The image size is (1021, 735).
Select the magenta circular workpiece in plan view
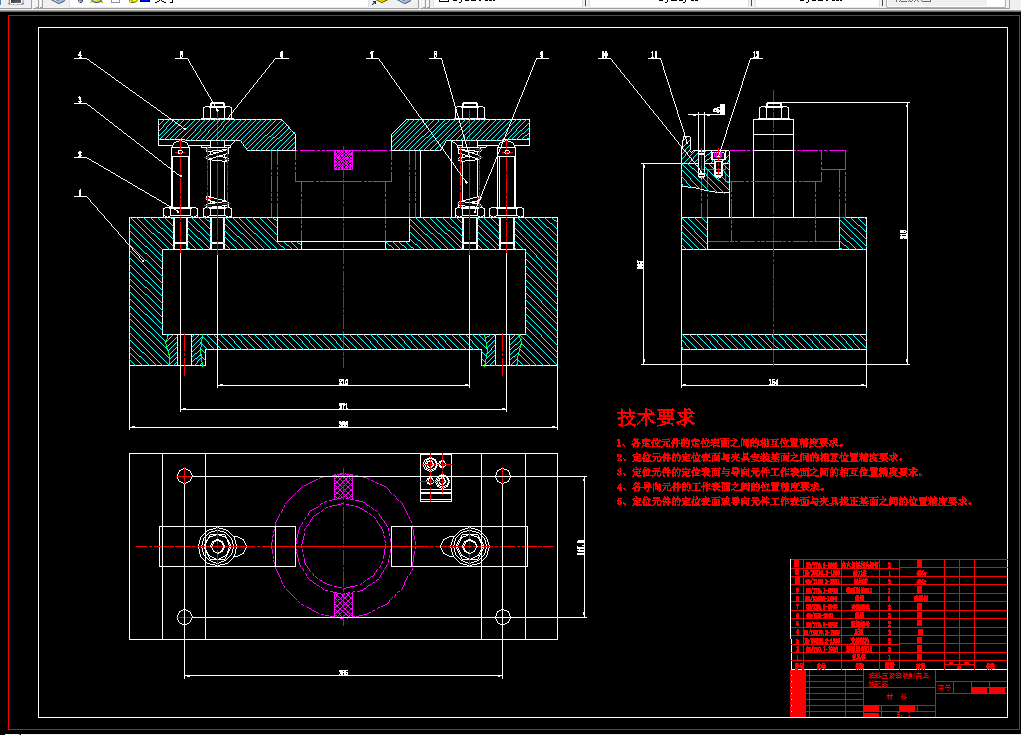[x=343, y=546]
